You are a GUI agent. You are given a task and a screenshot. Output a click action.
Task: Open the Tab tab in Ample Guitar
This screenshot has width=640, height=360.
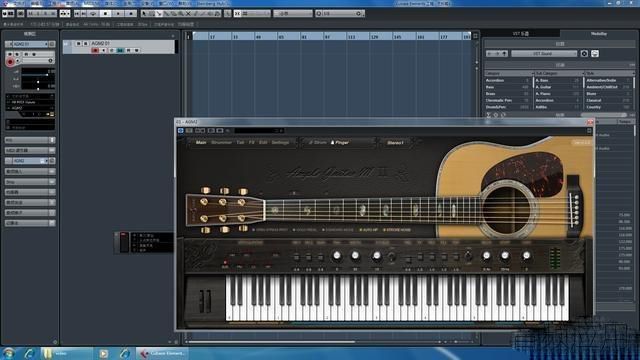click(240, 142)
